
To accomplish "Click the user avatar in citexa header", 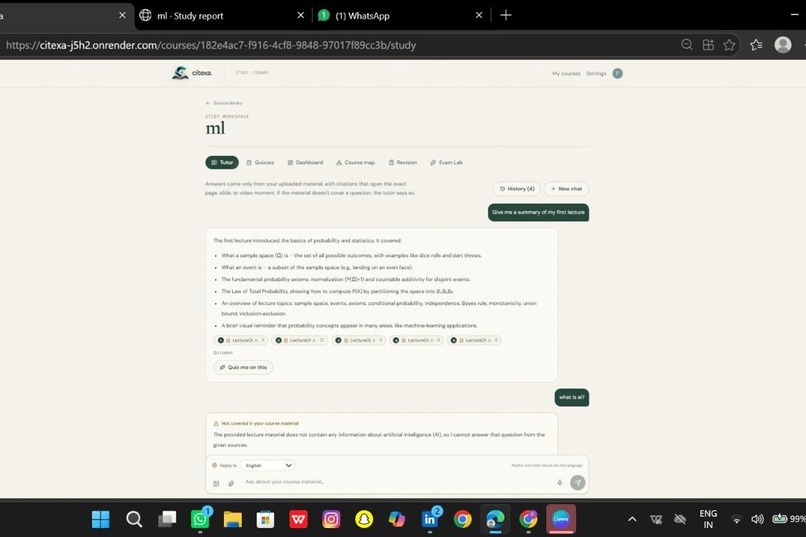I will pyautogui.click(x=617, y=73).
